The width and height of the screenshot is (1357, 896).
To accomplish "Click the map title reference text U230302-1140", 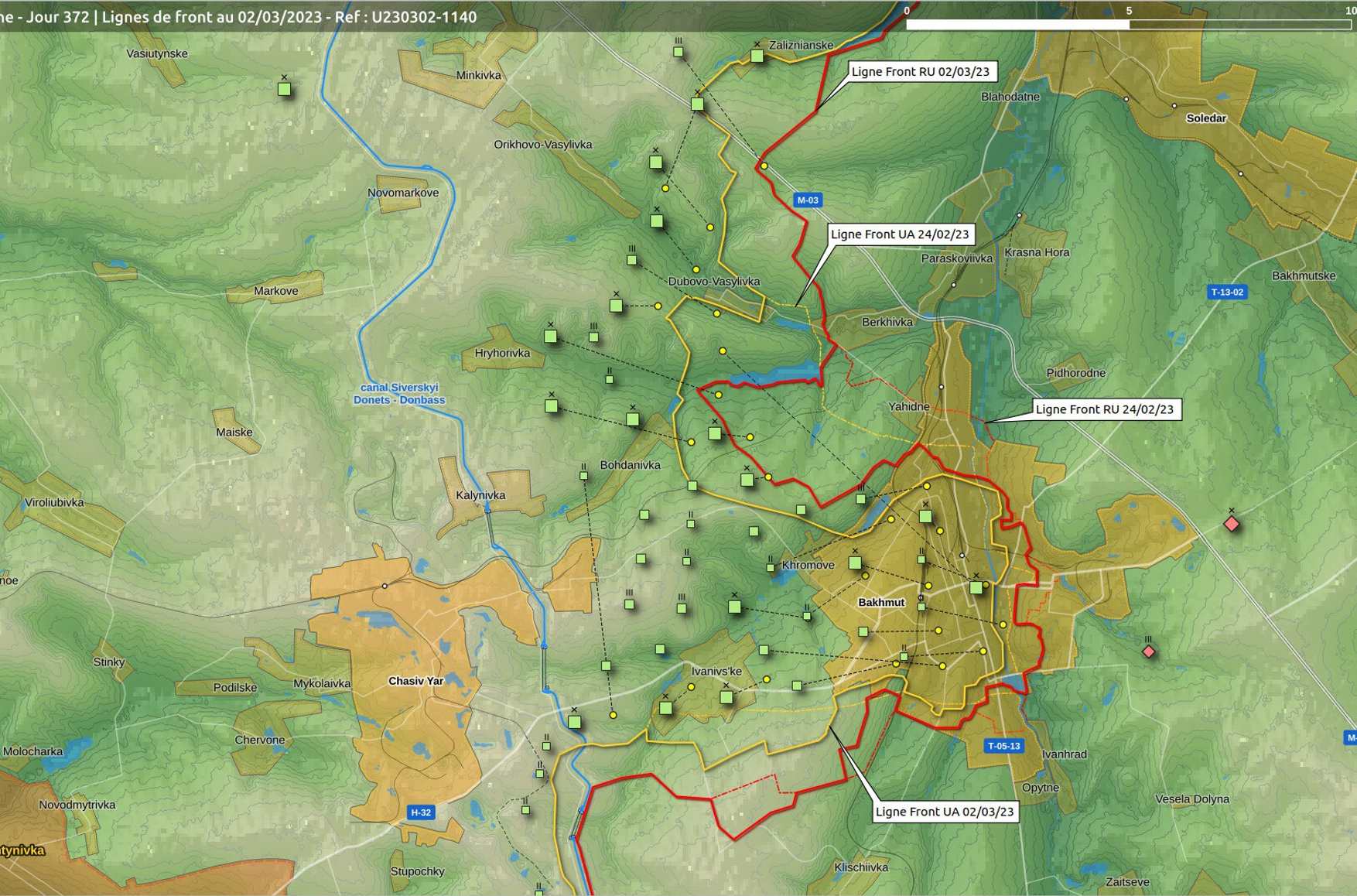I will click(x=424, y=17).
